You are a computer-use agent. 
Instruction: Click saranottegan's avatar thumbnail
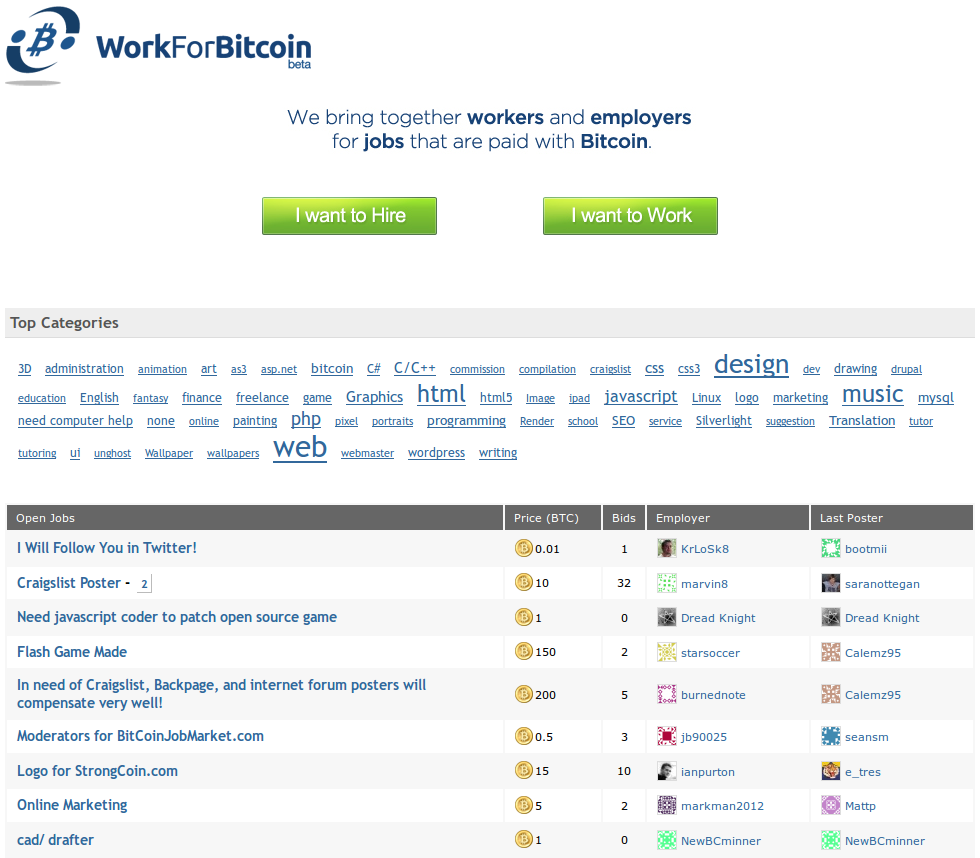click(830, 583)
